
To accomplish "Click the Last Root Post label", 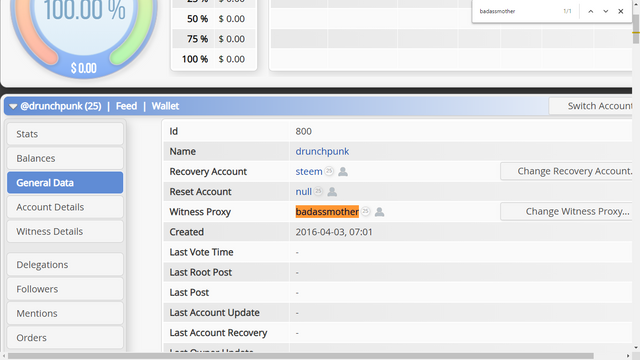I will point(200,272).
